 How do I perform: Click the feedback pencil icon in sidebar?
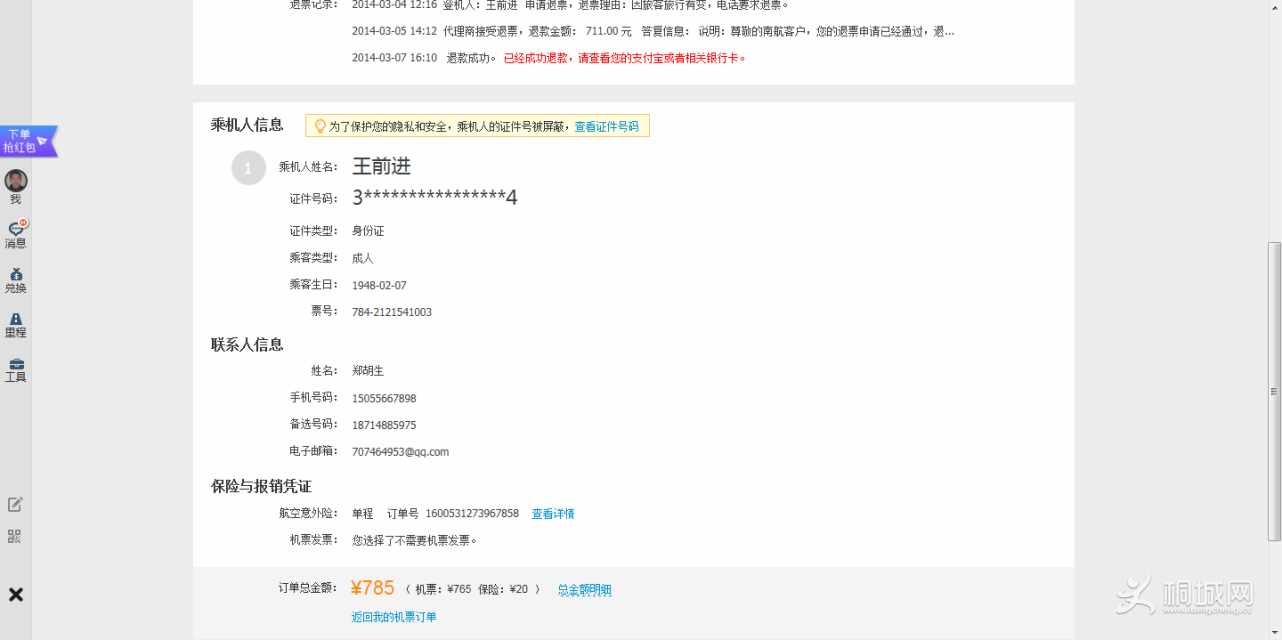(15, 505)
